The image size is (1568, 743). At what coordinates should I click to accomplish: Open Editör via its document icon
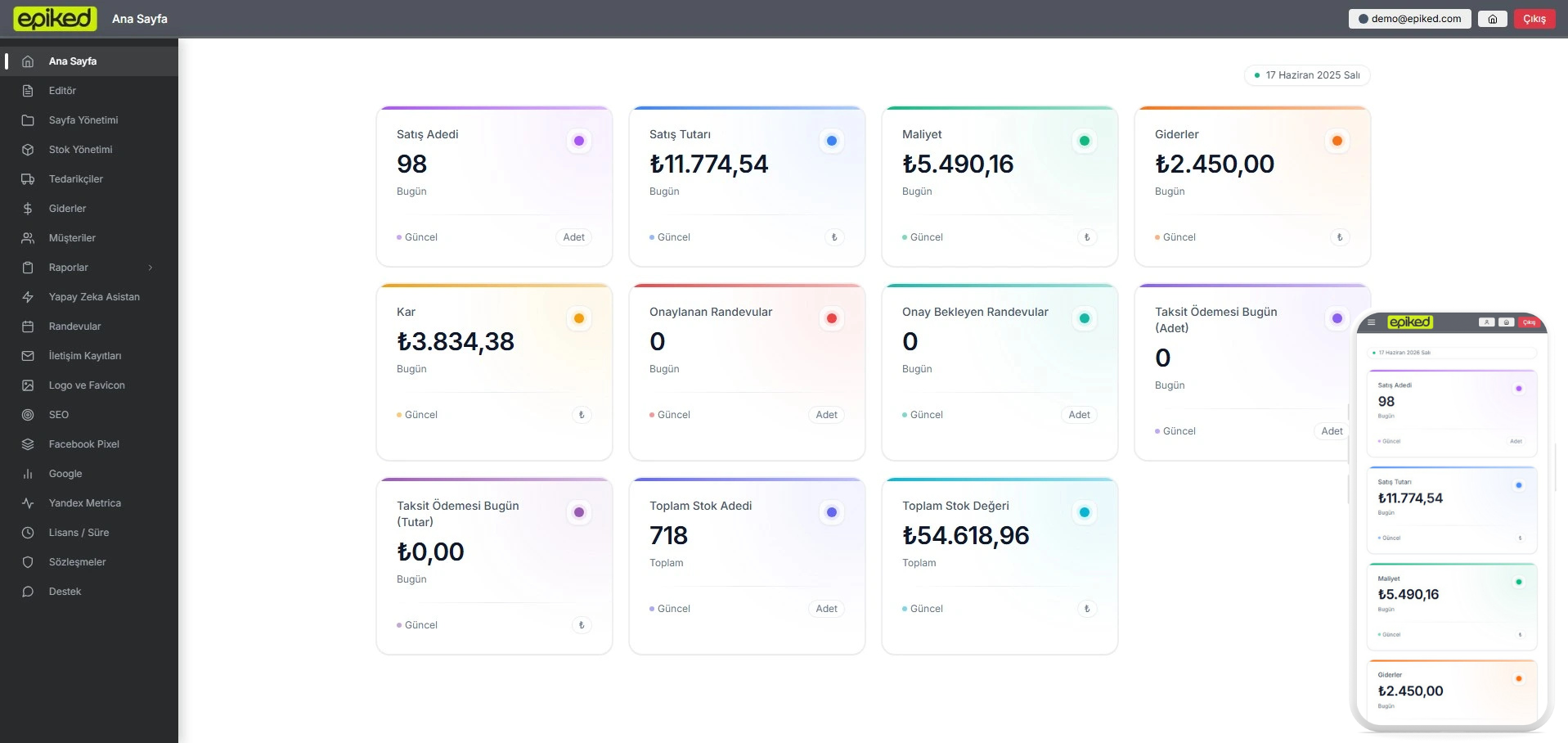pos(28,91)
